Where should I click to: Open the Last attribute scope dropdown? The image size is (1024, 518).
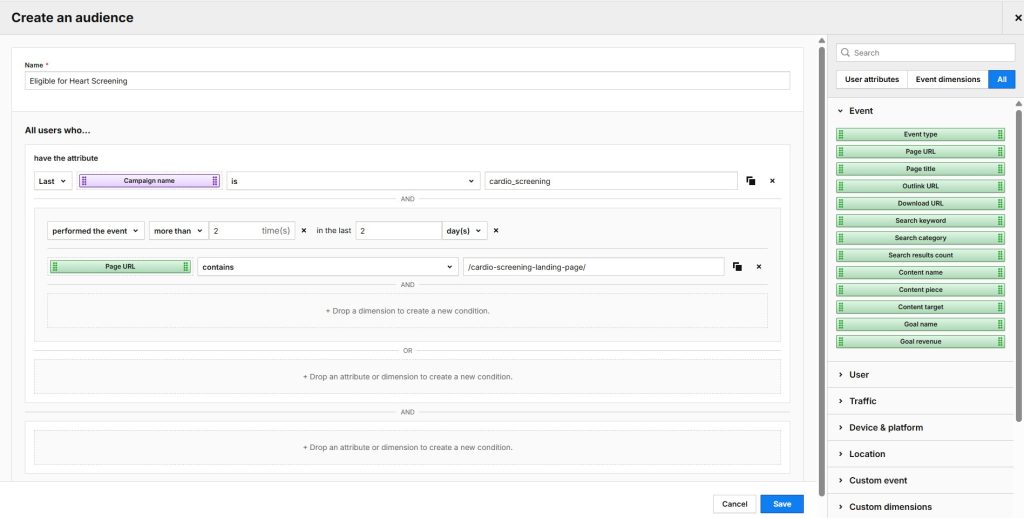(53, 181)
